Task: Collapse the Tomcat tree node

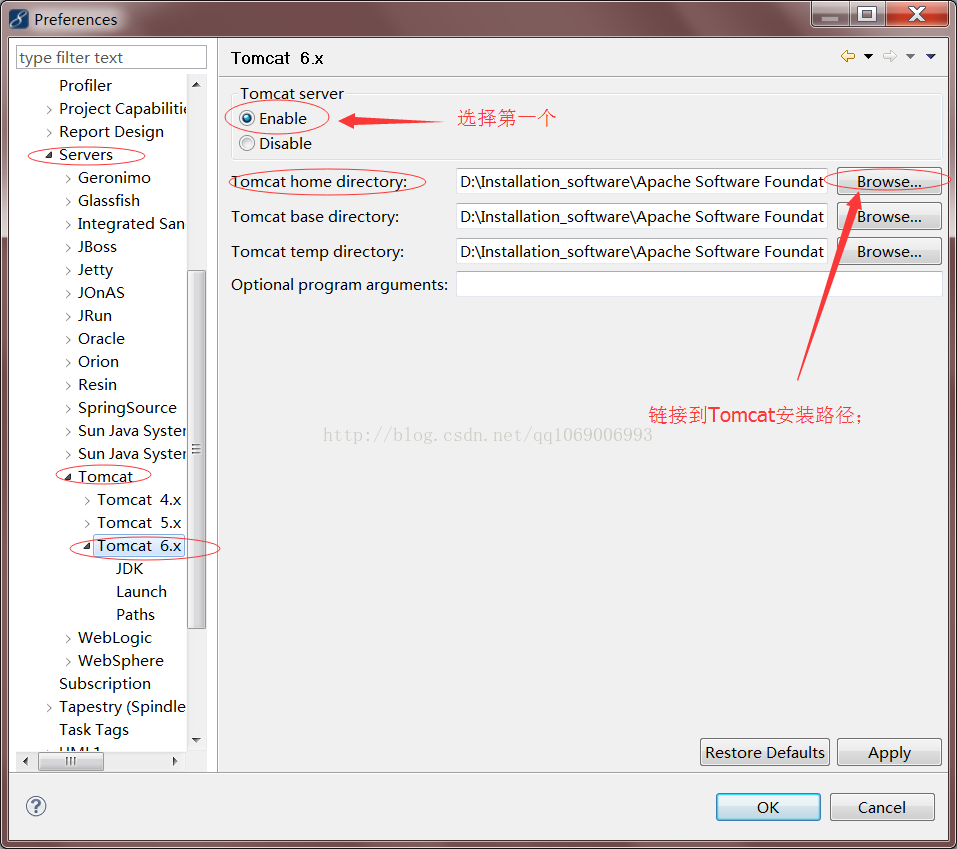Action: (x=68, y=477)
